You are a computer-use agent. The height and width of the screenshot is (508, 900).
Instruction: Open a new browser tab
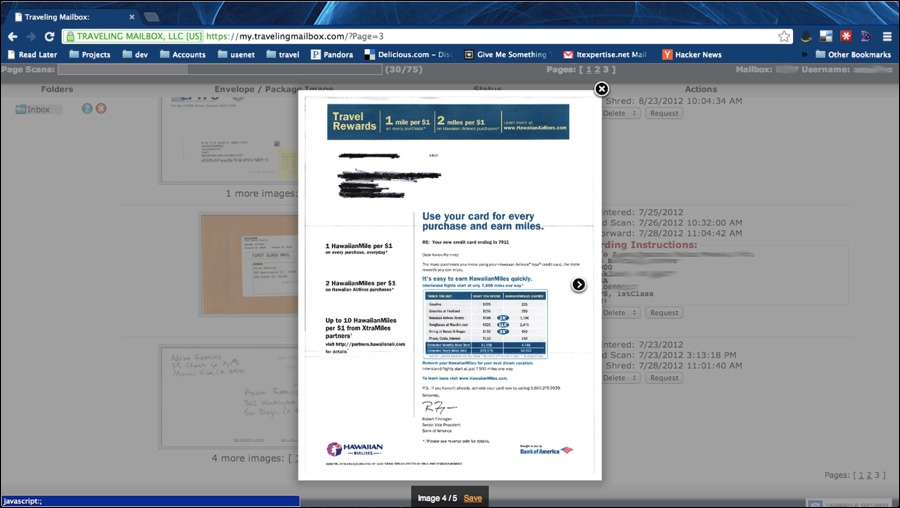click(x=152, y=17)
